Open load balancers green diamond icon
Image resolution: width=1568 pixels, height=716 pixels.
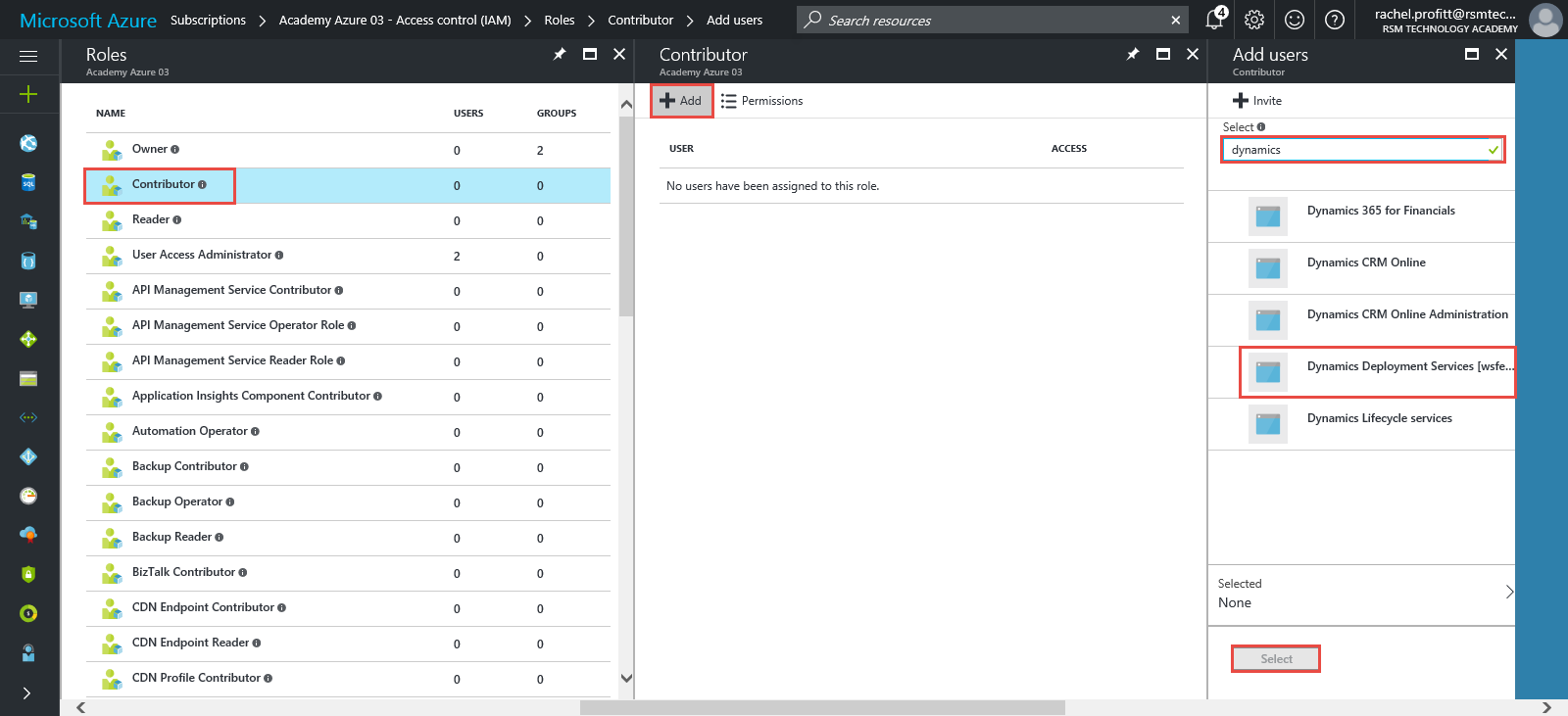pos(28,339)
